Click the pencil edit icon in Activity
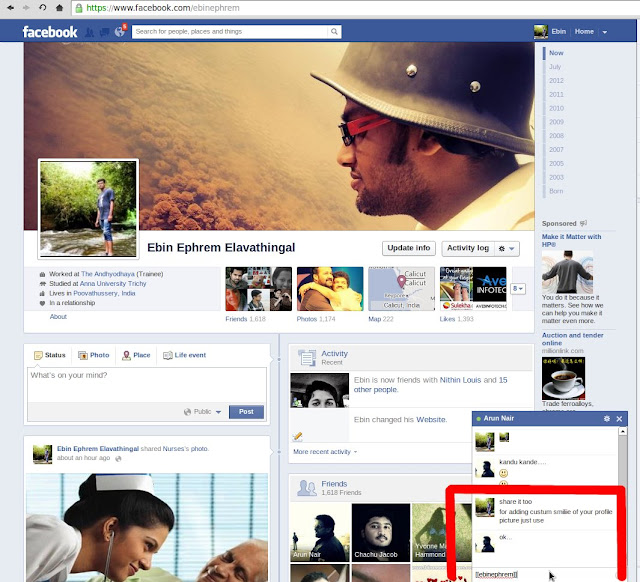Viewport: 640px width, 582px height. (x=298, y=436)
